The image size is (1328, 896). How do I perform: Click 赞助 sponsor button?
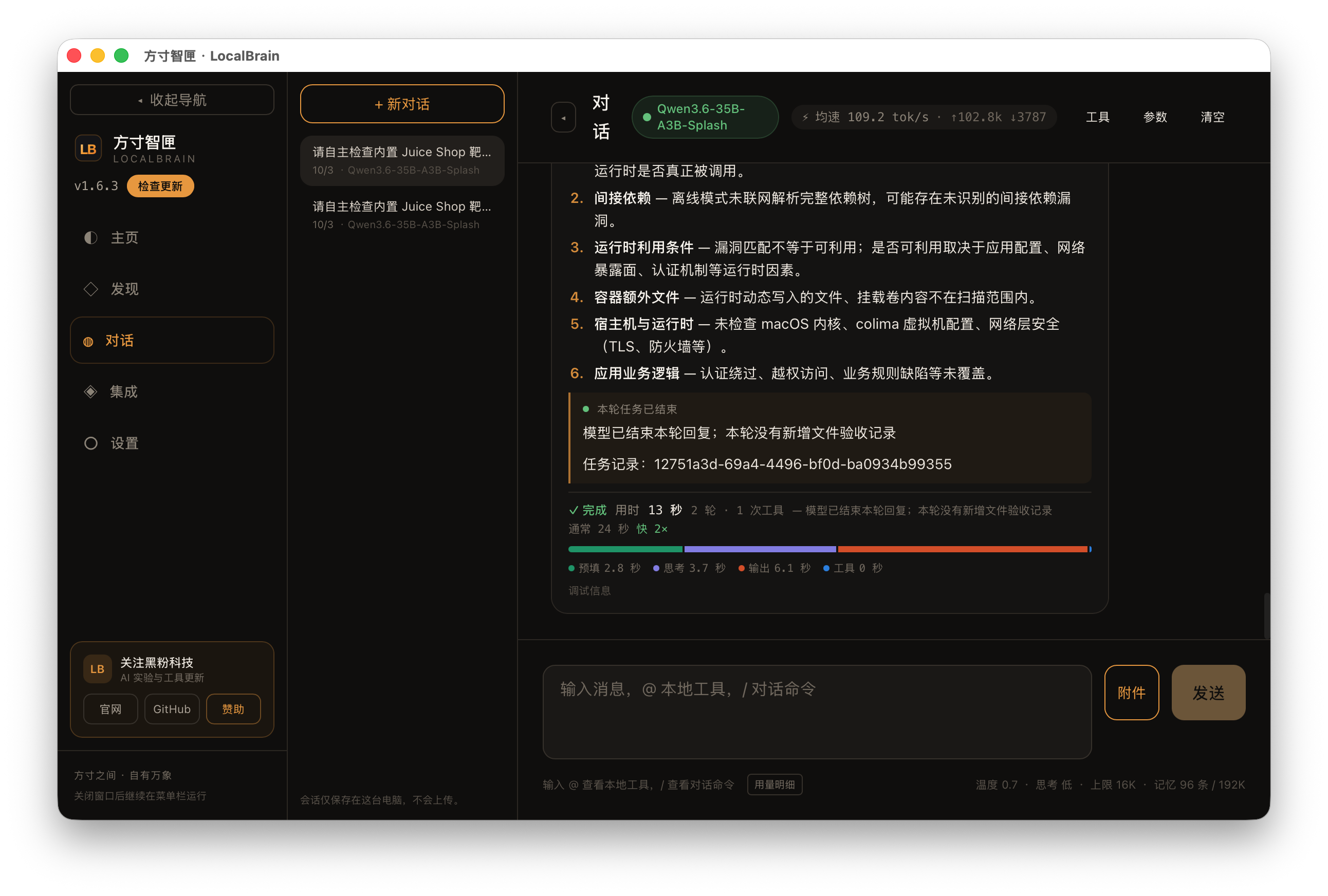233,710
